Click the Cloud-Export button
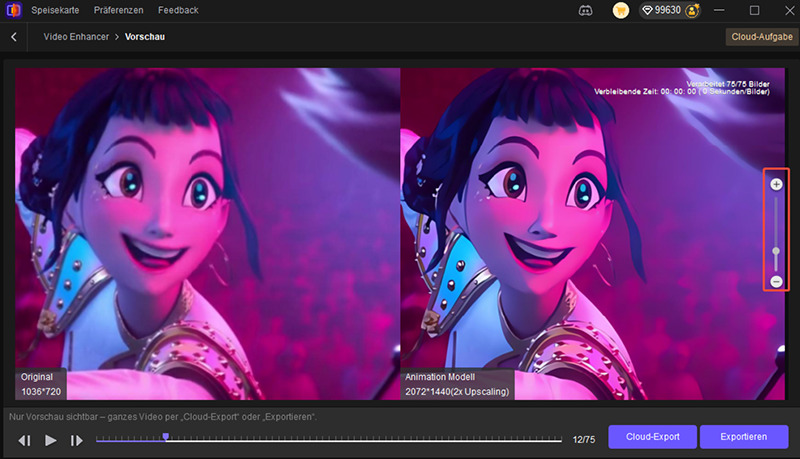Screen dimensions: 800x459 tap(651, 438)
